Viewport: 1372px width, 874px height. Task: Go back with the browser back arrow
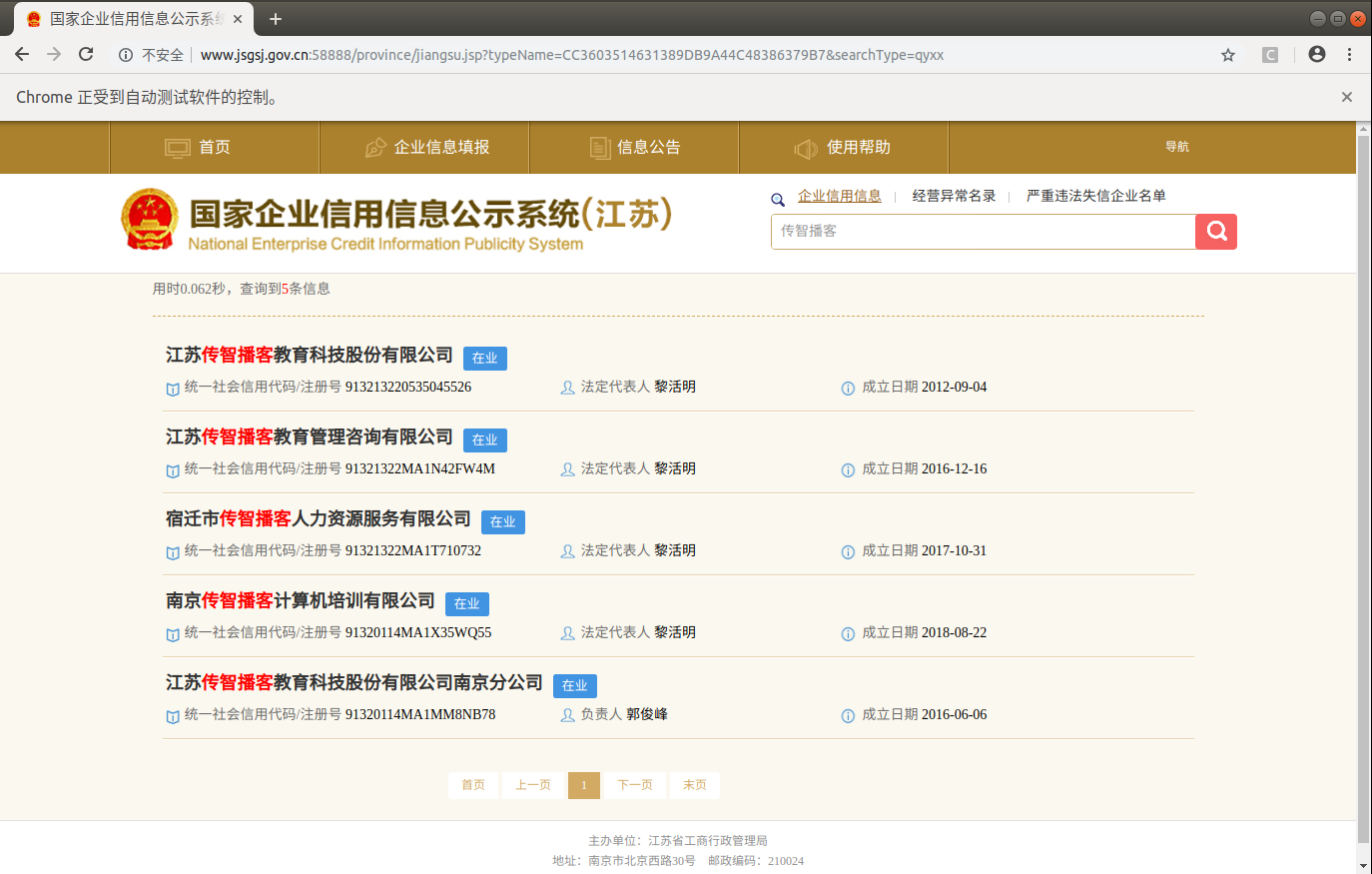pyautogui.click(x=22, y=55)
